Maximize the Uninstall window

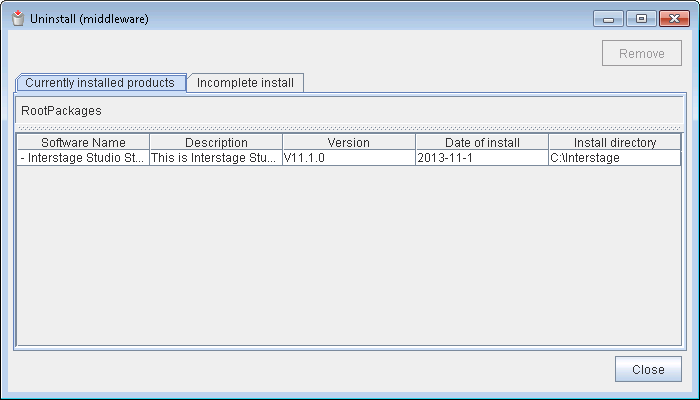[x=641, y=19]
